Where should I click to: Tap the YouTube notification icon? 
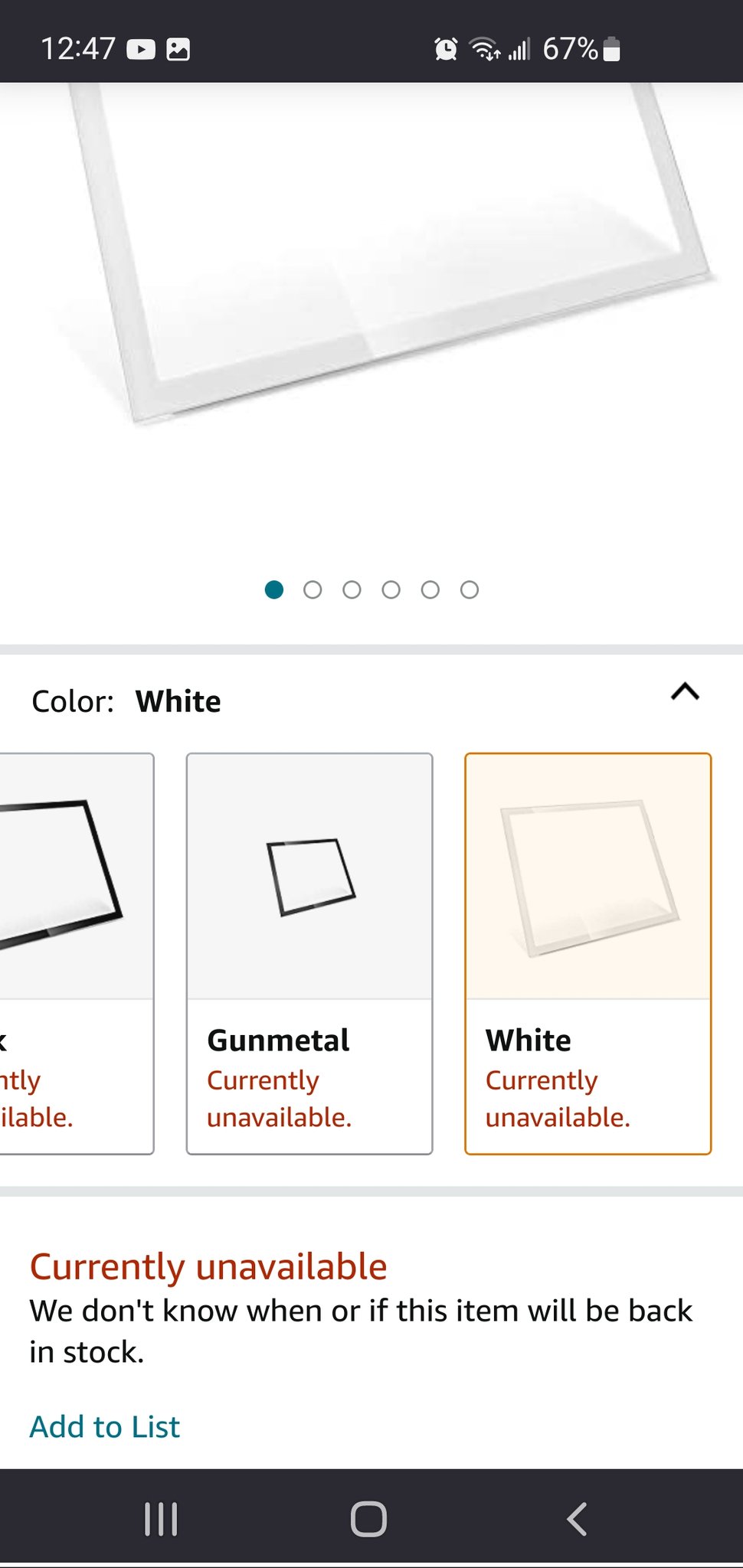point(141,50)
